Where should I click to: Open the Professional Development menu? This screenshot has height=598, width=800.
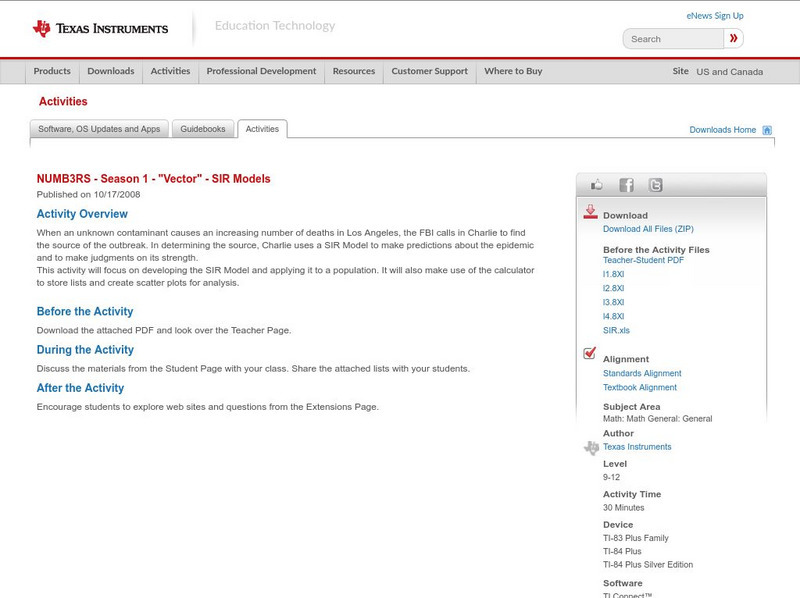261,71
